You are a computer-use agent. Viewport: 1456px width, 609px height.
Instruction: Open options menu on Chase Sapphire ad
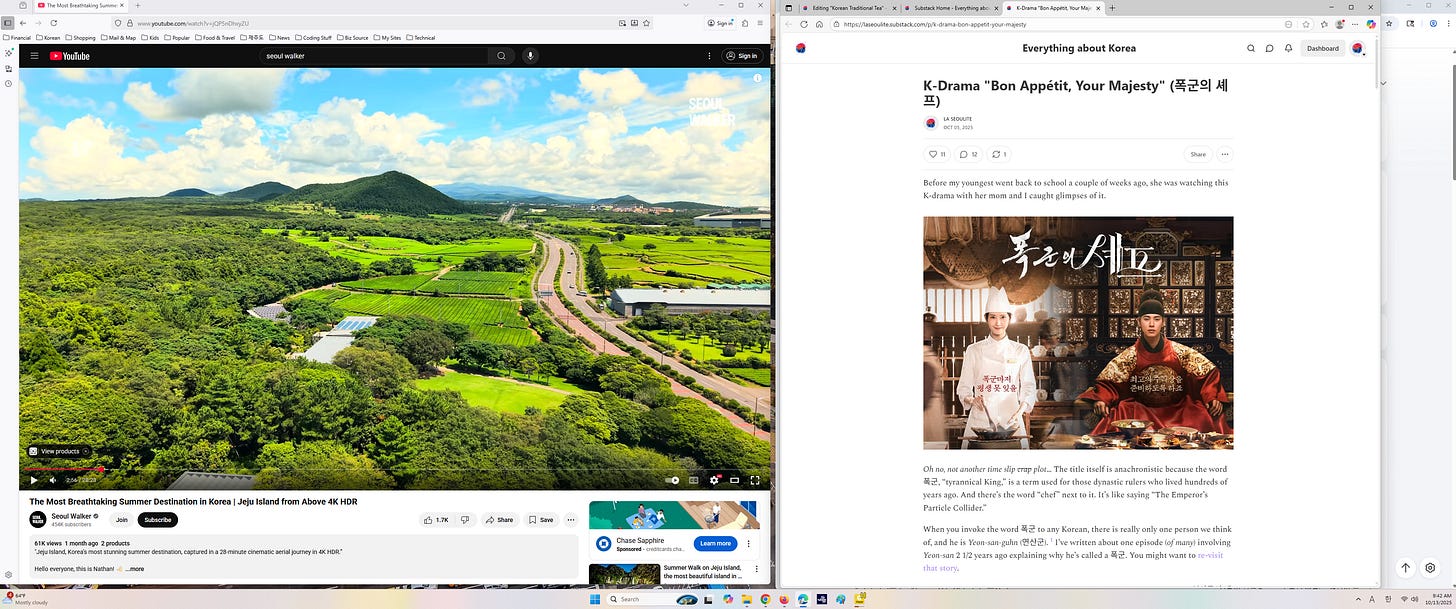[750, 544]
